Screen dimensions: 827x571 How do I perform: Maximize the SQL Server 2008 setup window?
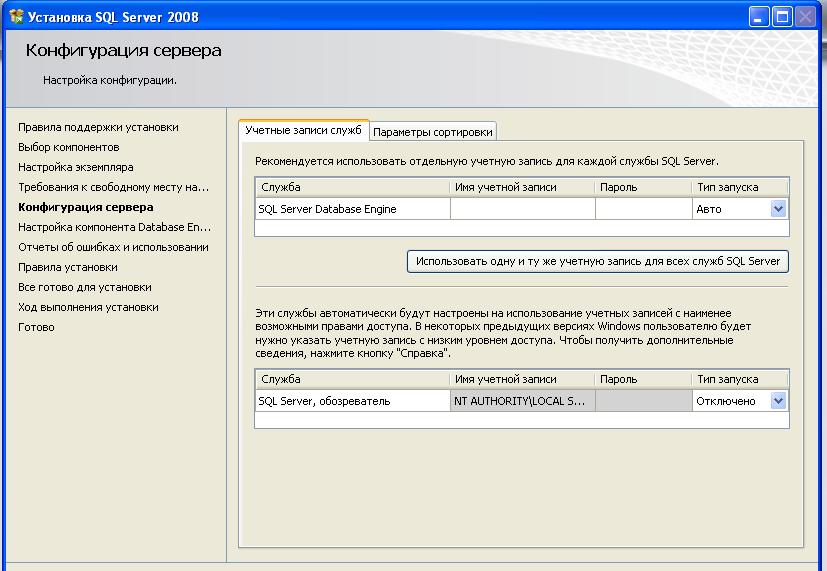(x=782, y=17)
